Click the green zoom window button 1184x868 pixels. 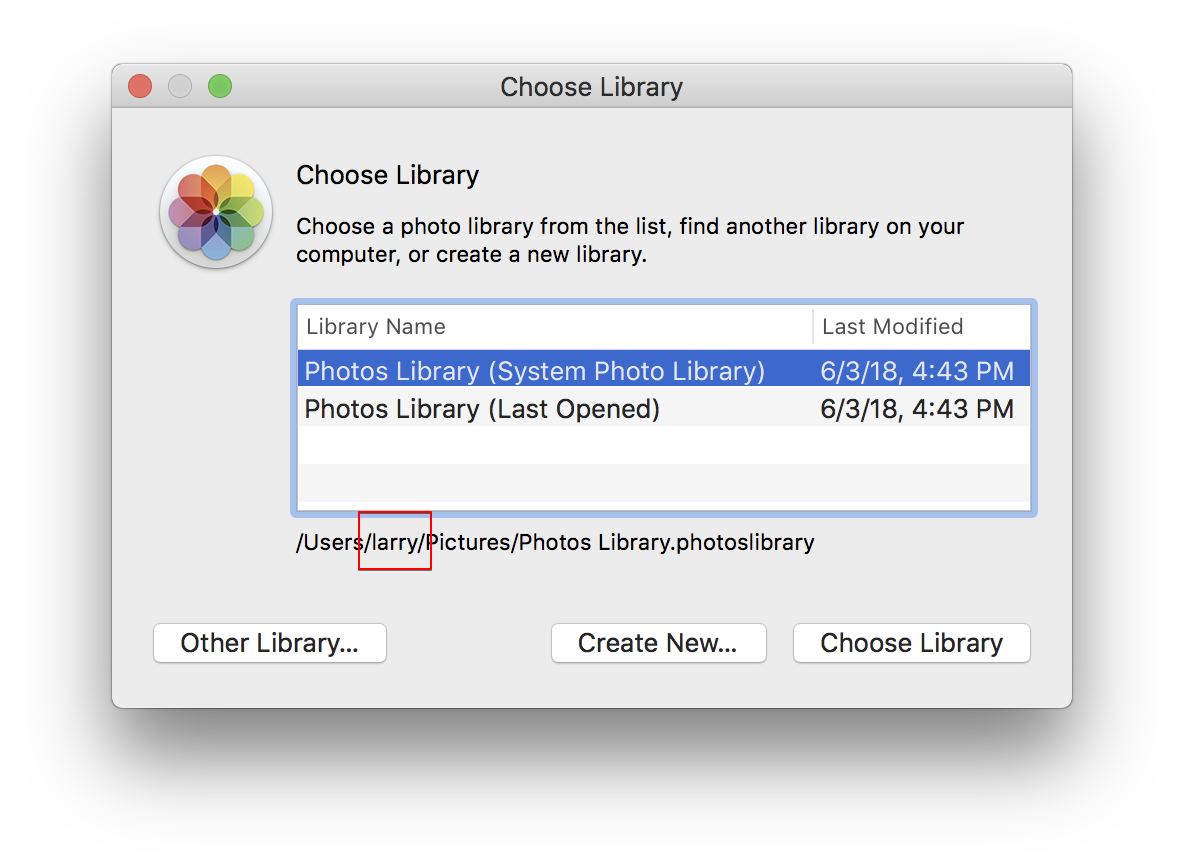(220, 87)
